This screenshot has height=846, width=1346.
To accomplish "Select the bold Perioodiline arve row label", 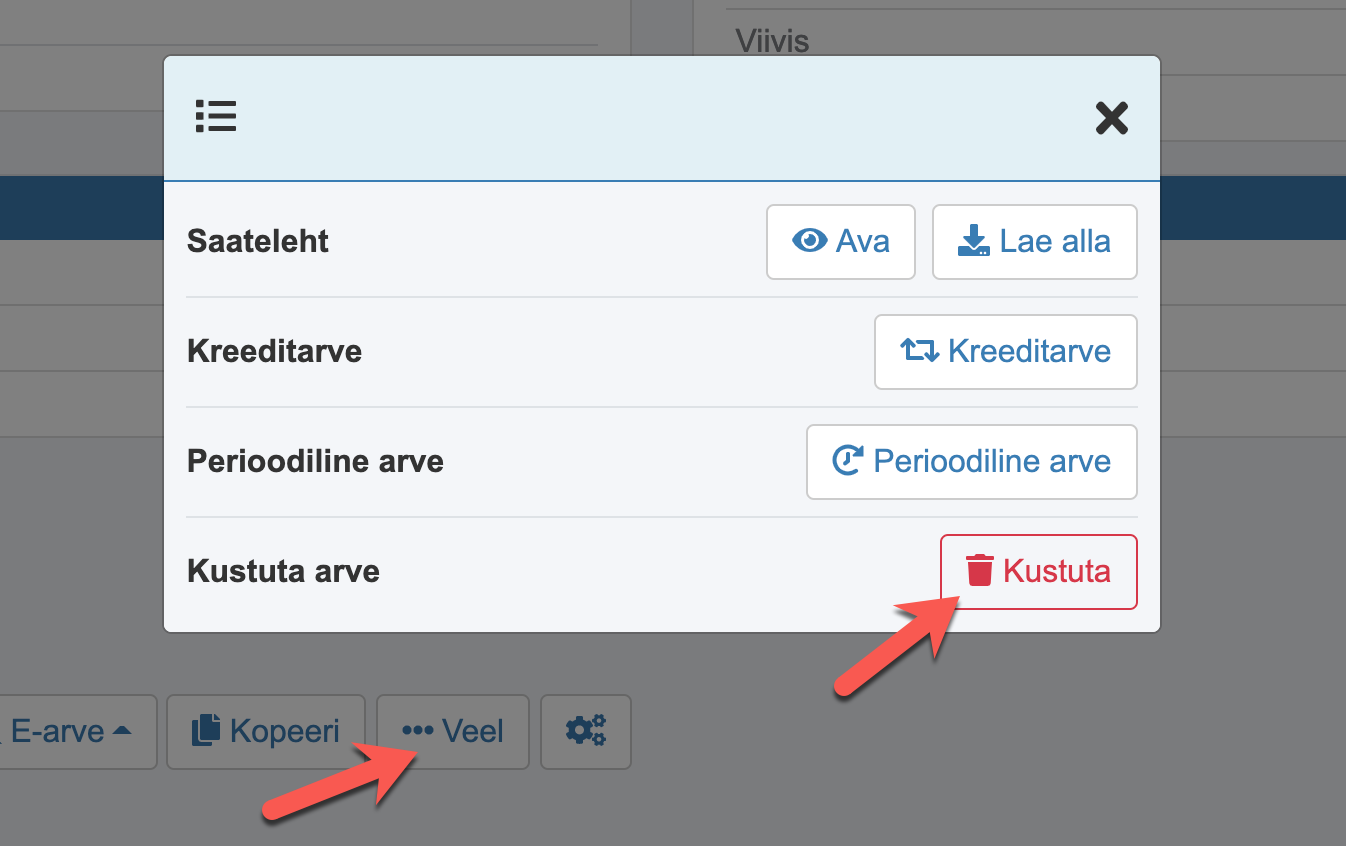I will point(315,462).
